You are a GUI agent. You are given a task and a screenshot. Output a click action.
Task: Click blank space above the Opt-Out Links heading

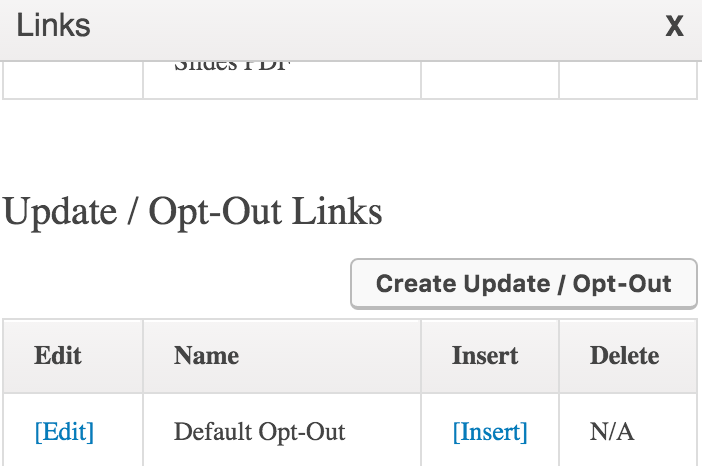coord(351,143)
